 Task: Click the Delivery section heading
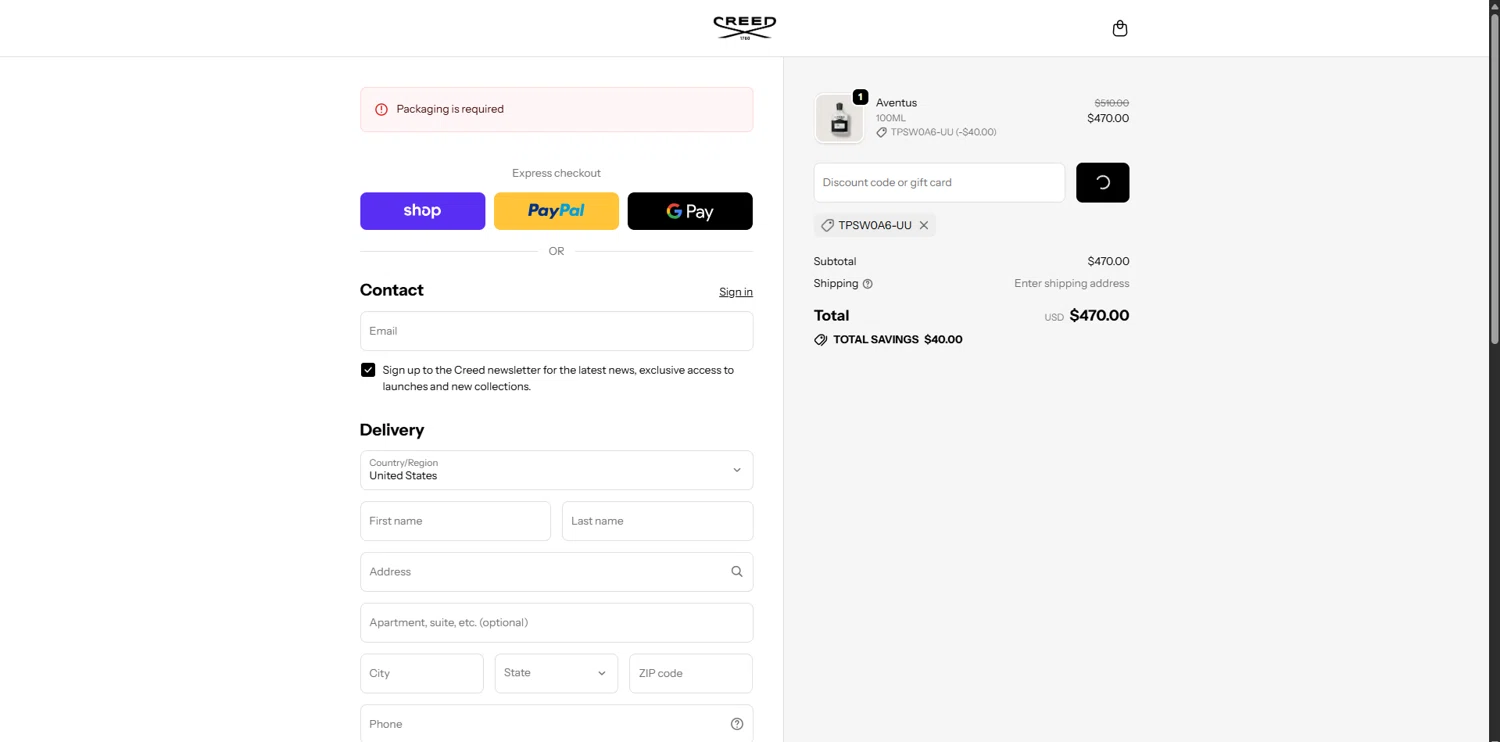(392, 430)
